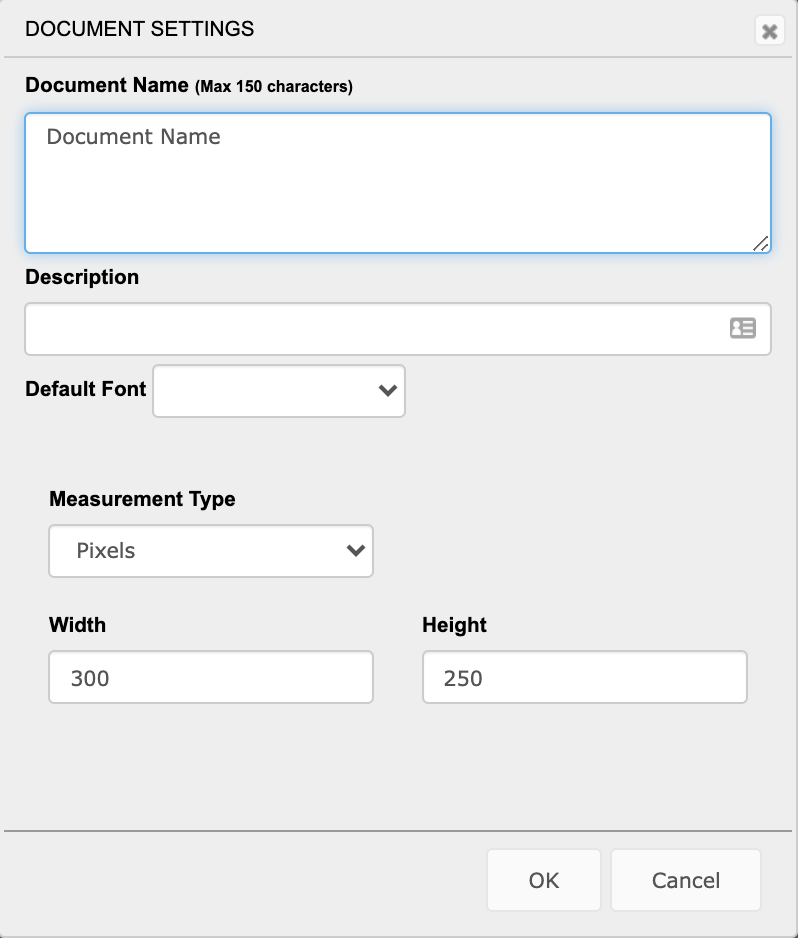Click the Height label

(454, 625)
